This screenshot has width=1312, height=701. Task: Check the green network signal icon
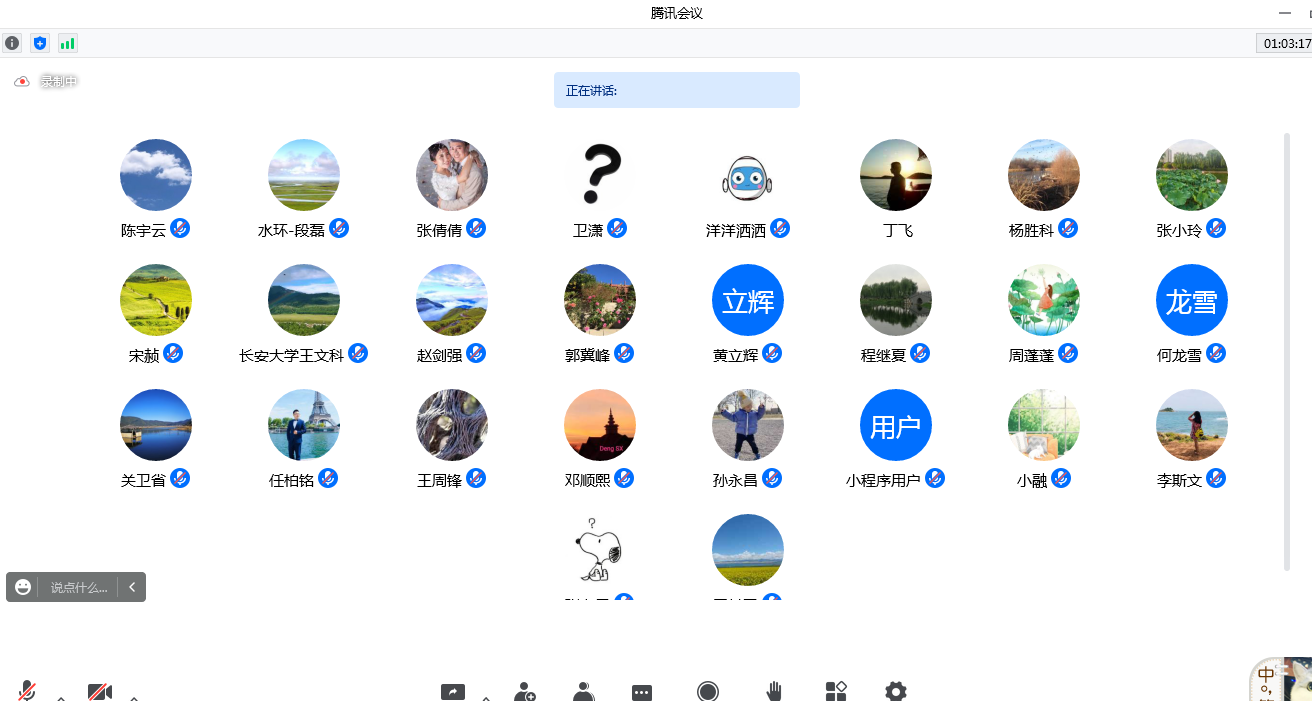click(x=67, y=43)
